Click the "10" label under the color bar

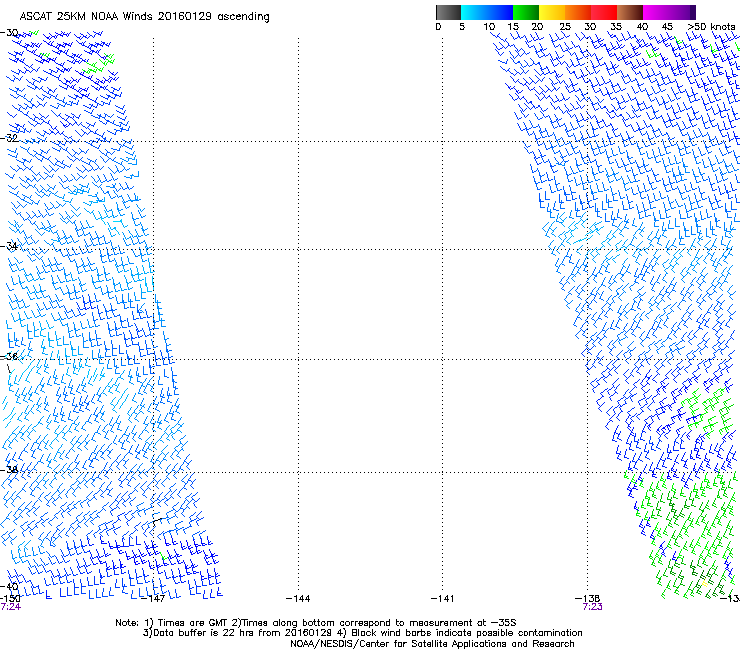(x=489, y=27)
